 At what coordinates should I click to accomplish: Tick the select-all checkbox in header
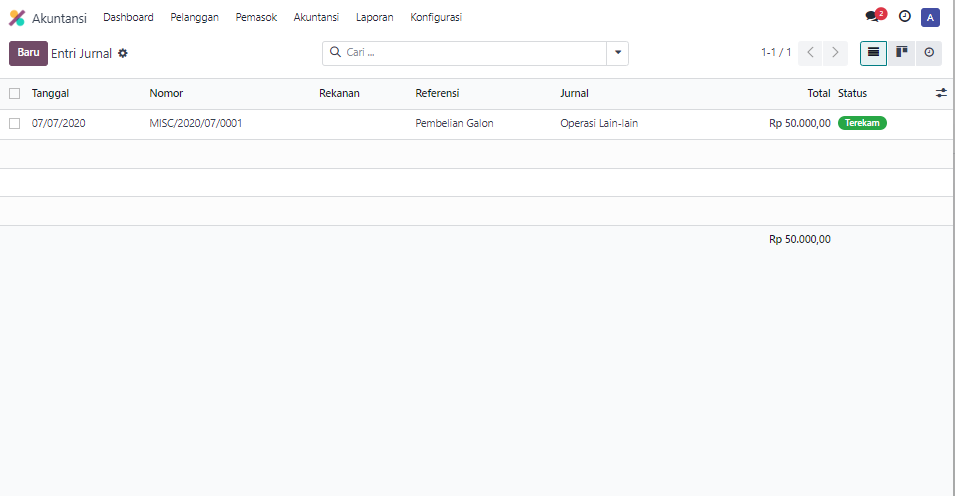click(x=14, y=93)
